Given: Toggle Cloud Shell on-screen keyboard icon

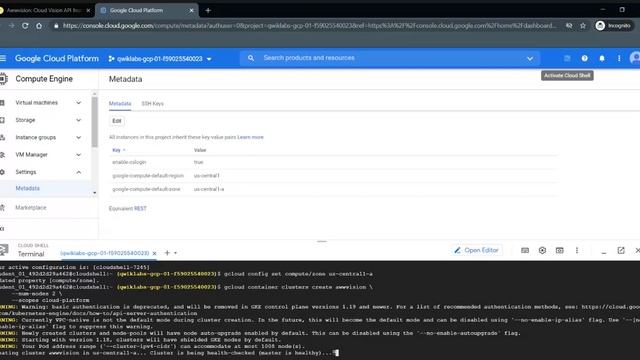Looking at the screenshot, I should (x=525, y=250).
